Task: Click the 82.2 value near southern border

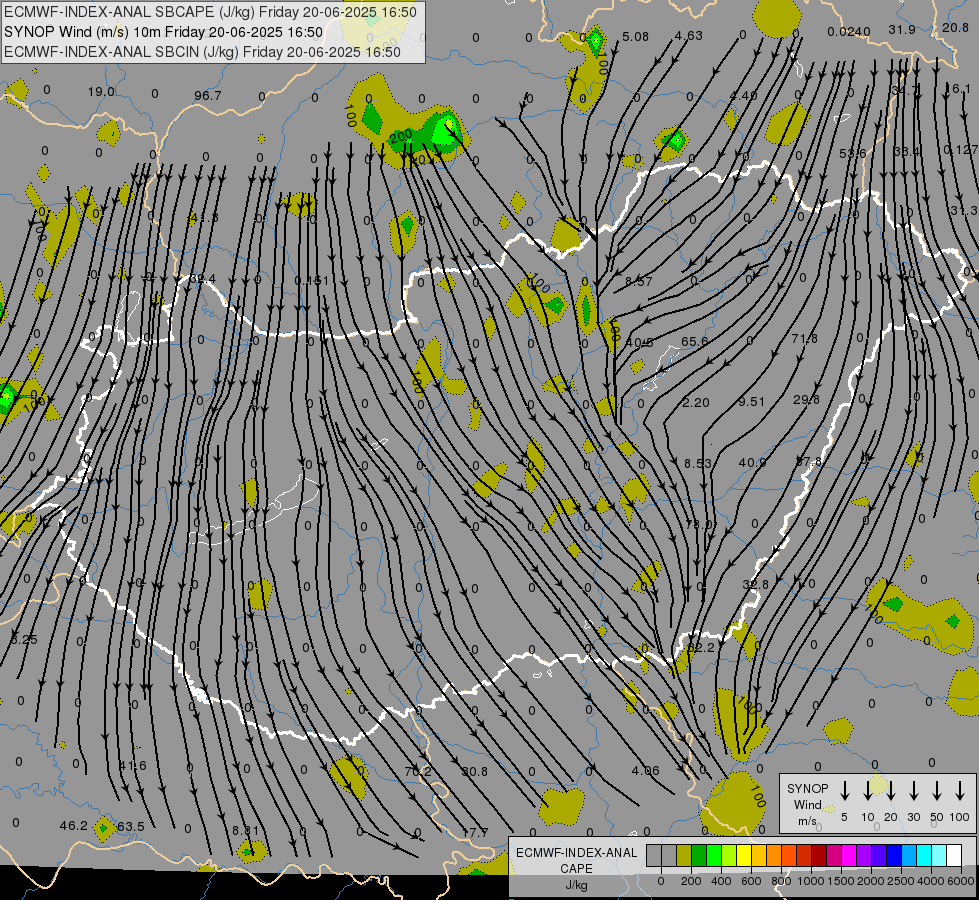Action: pos(701,648)
